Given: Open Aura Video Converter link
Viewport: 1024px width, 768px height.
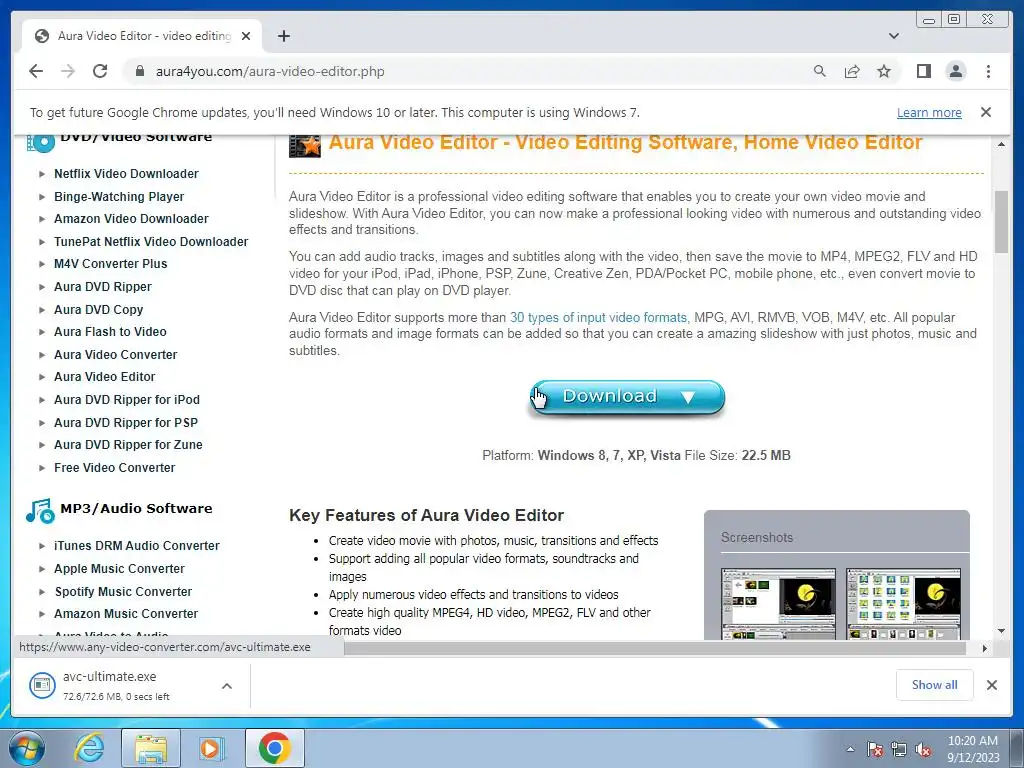Looking at the screenshot, I should point(116,355).
